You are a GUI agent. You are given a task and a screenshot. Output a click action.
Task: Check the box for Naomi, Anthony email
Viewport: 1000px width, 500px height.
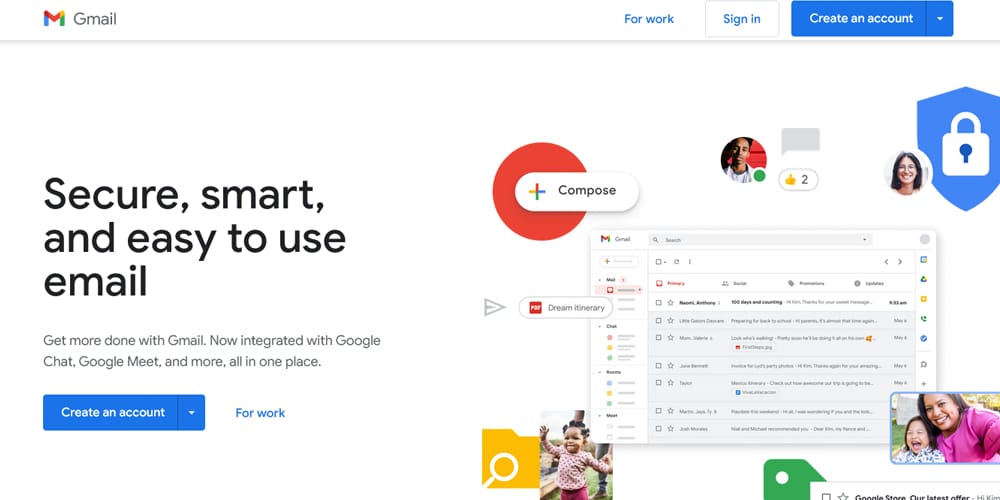pyautogui.click(x=659, y=303)
